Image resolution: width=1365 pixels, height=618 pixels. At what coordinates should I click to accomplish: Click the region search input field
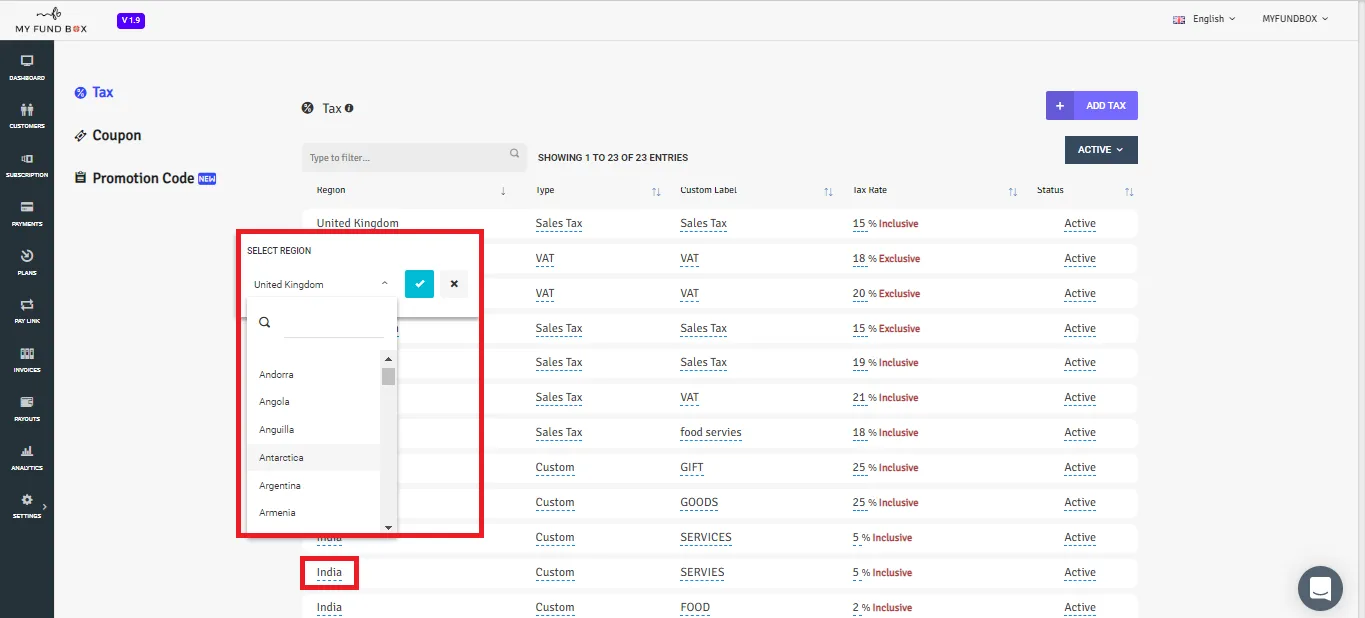tap(334, 323)
